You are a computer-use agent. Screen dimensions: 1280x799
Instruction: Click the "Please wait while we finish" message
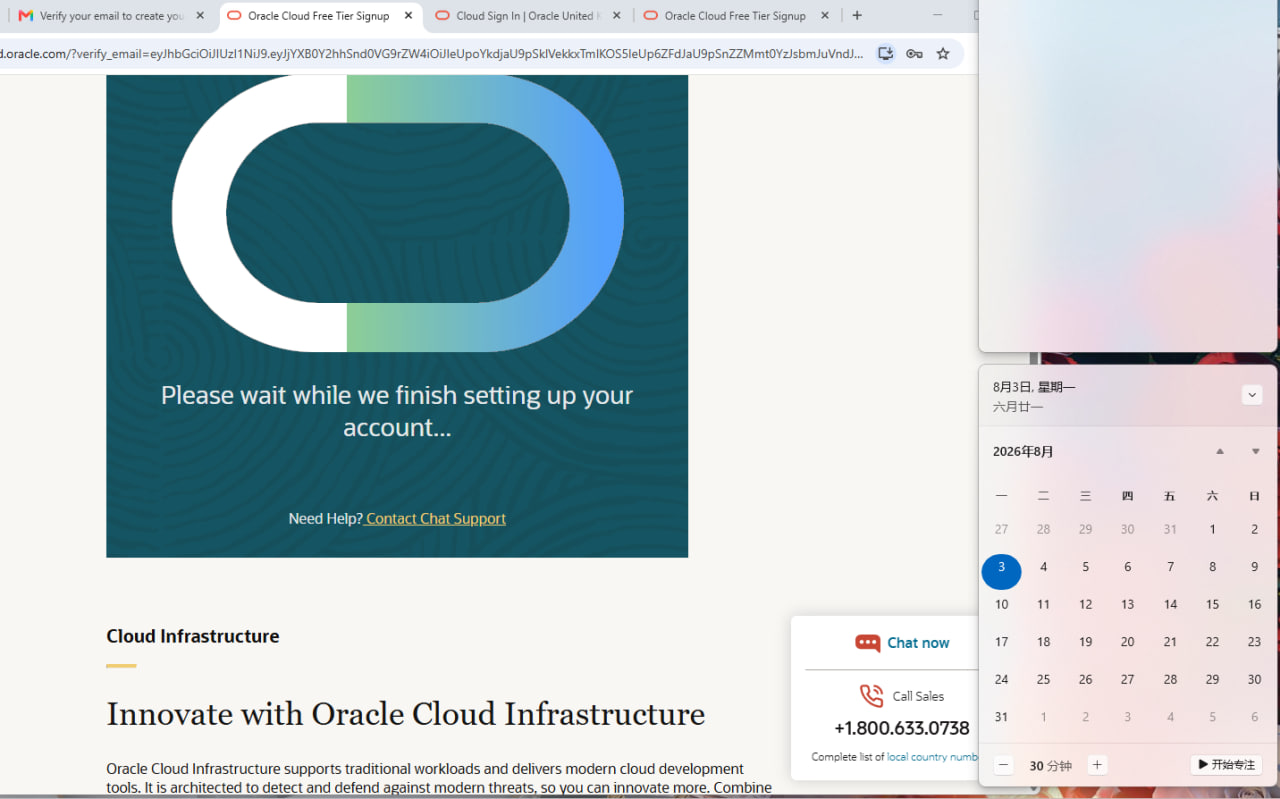397,411
